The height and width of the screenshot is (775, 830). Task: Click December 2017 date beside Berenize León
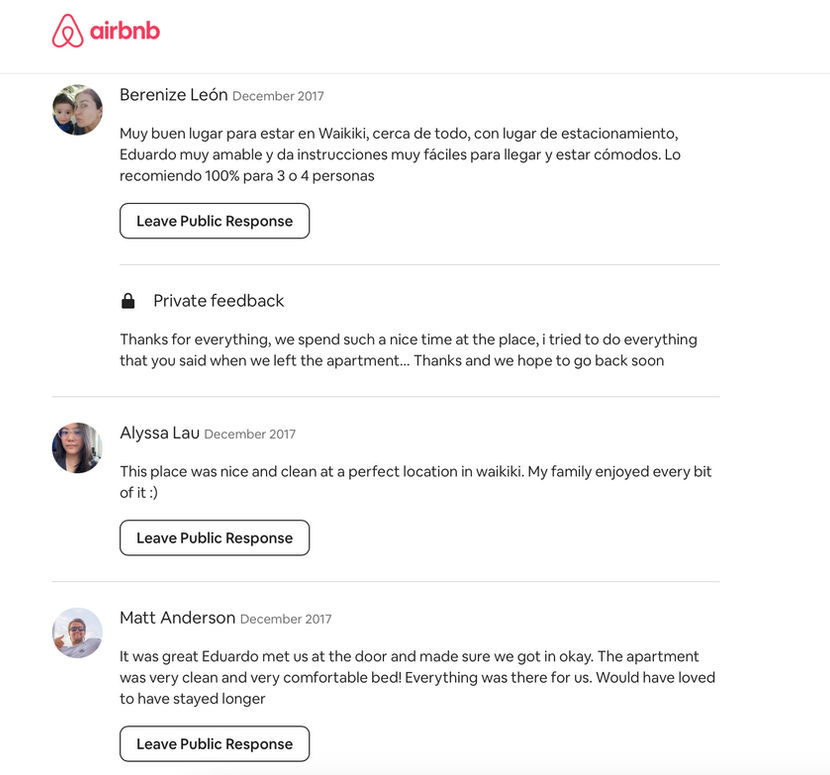pyautogui.click(x=278, y=97)
